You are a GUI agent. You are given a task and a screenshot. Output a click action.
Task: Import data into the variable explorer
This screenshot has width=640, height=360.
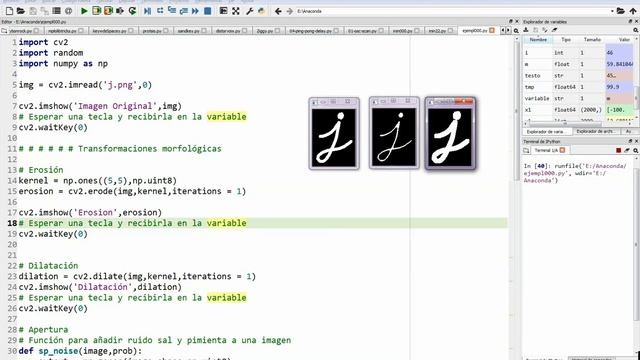526,30
